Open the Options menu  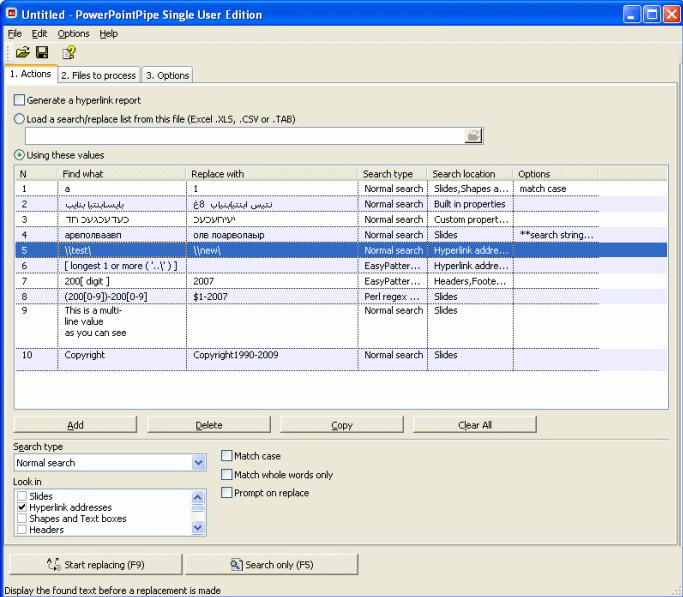pyautogui.click(x=73, y=34)
